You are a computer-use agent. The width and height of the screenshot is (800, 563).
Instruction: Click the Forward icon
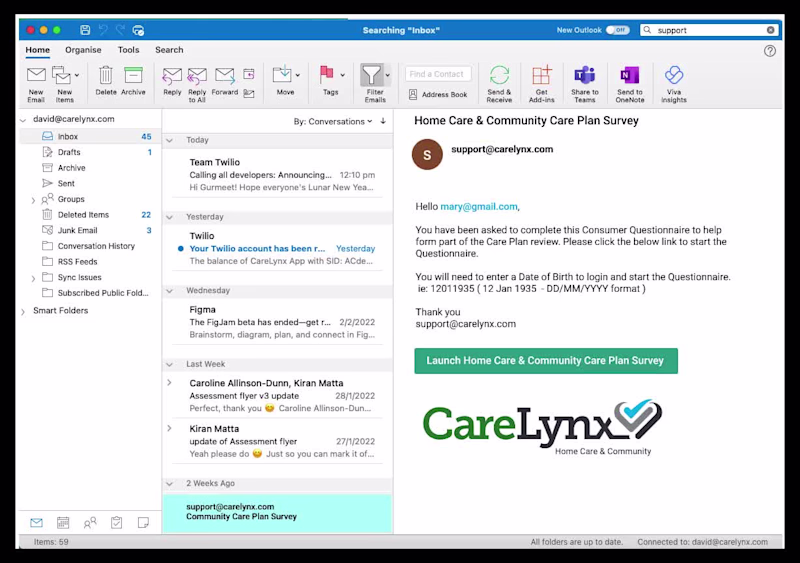(224, 76)
